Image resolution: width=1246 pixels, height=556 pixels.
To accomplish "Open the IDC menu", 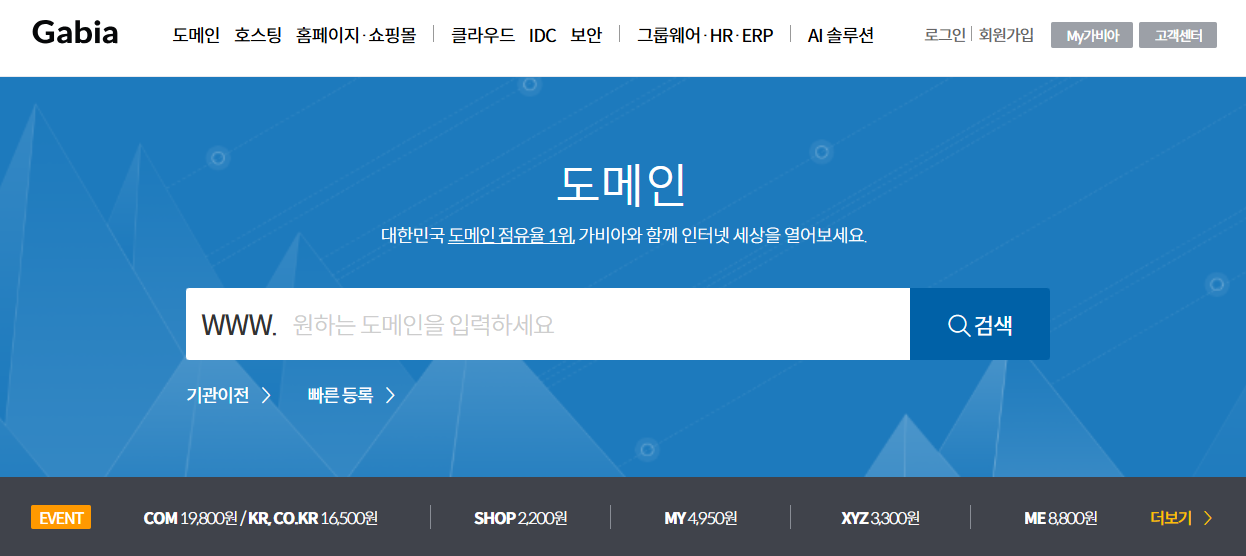I will [x=543, y=35].
